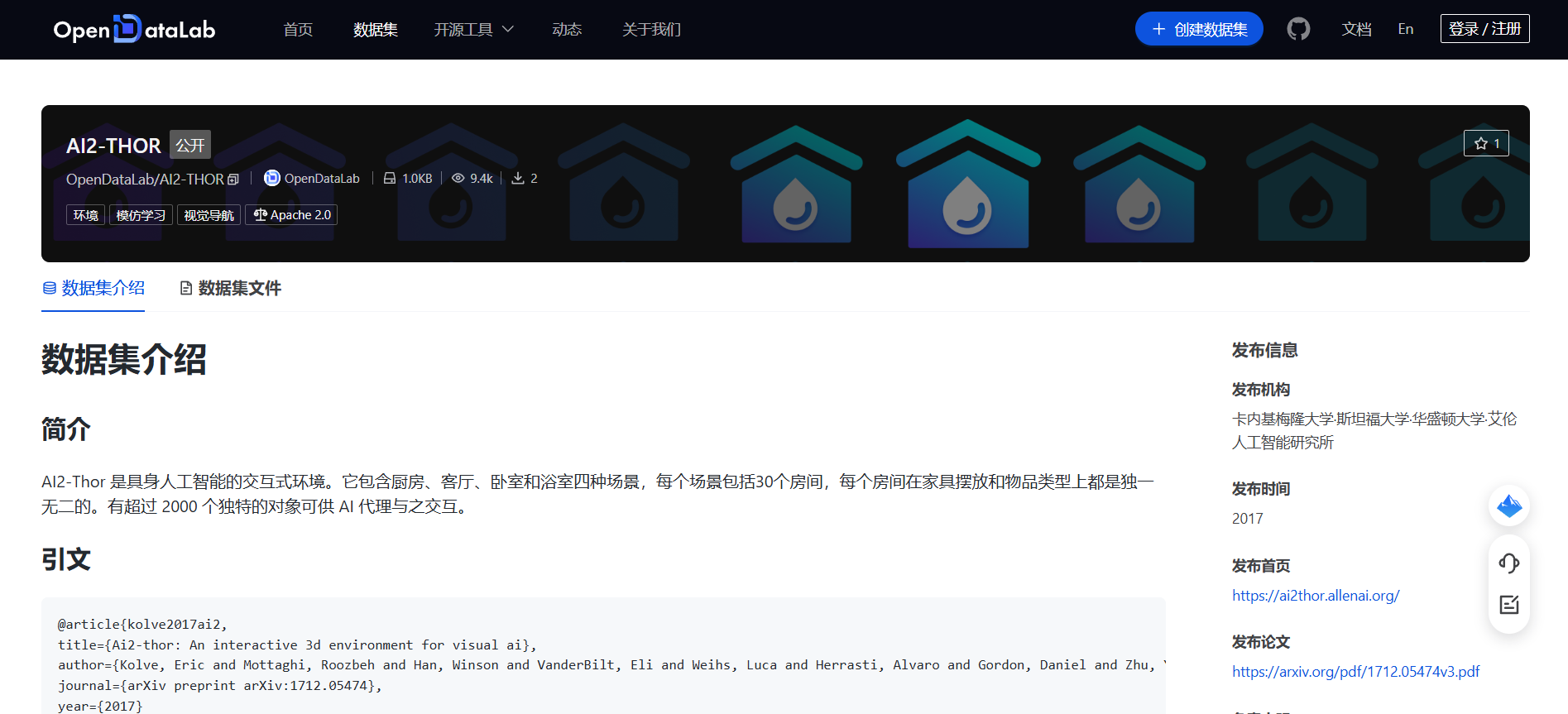
Task: Click the 登录 / 注册 button
Action: (x=1484, y=29)
